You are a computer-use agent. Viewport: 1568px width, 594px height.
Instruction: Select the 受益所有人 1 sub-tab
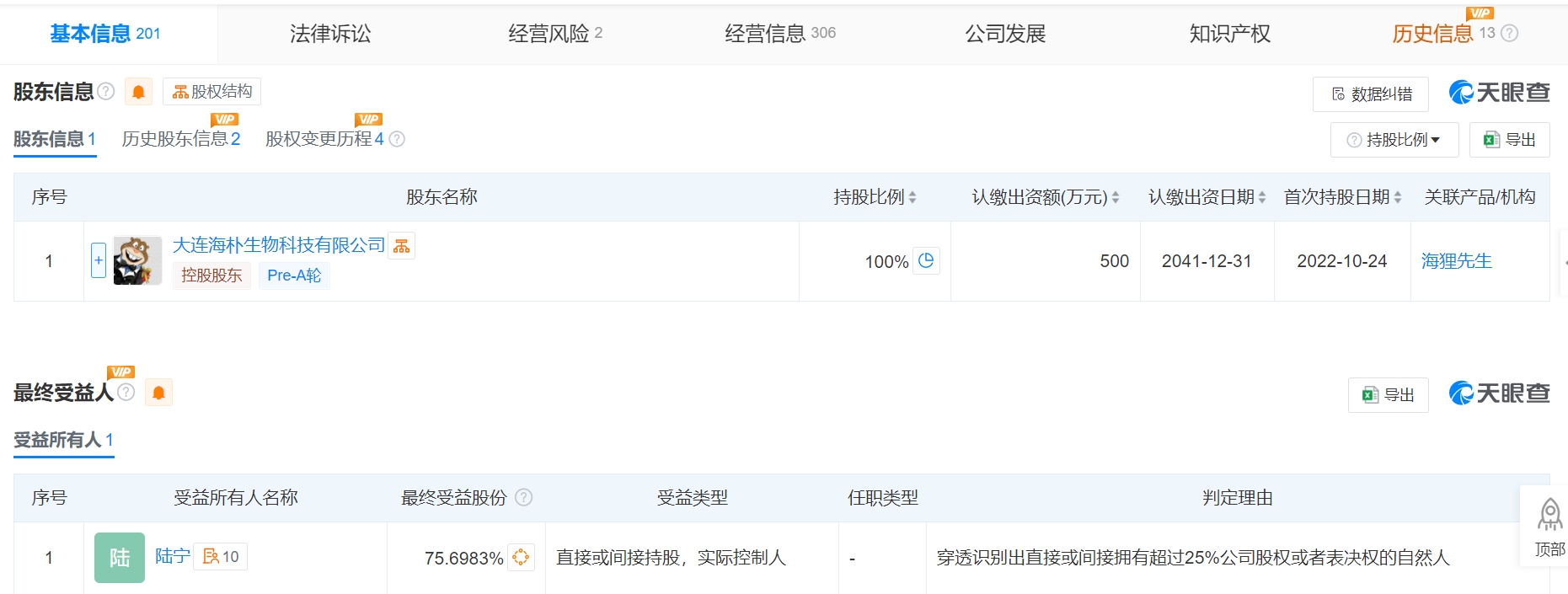coord(63,440)
